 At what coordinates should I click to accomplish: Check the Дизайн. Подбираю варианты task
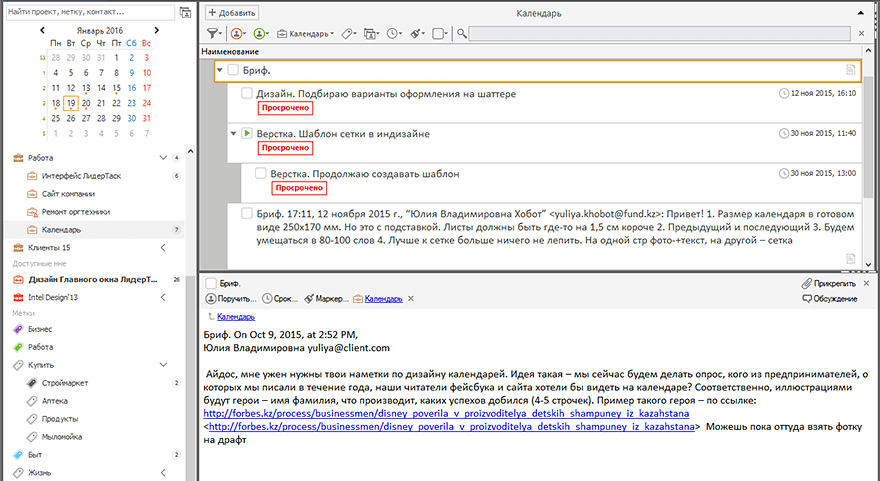pos(246,93)
